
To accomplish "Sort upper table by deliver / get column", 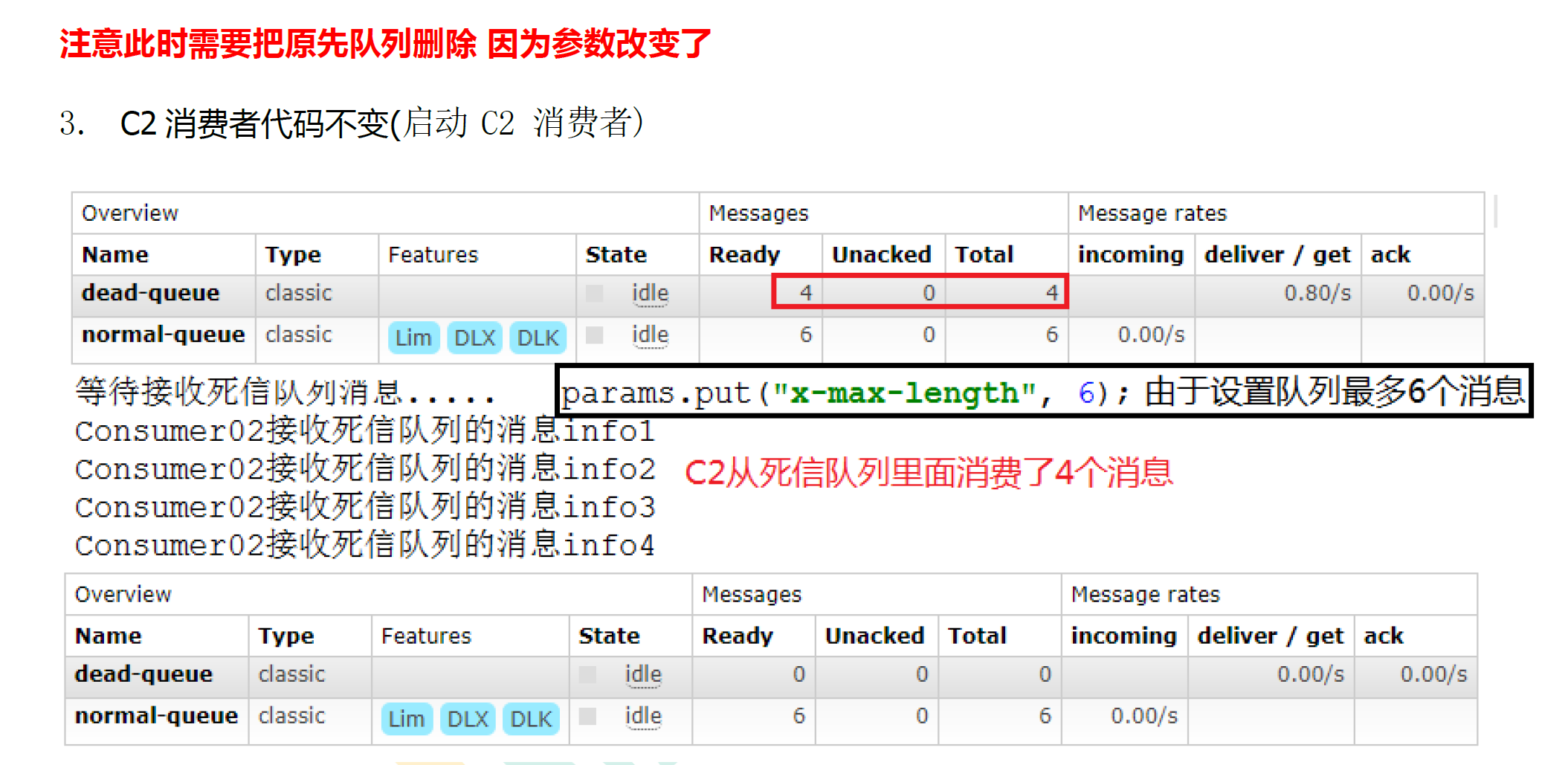I will [x=1277, y=255].
